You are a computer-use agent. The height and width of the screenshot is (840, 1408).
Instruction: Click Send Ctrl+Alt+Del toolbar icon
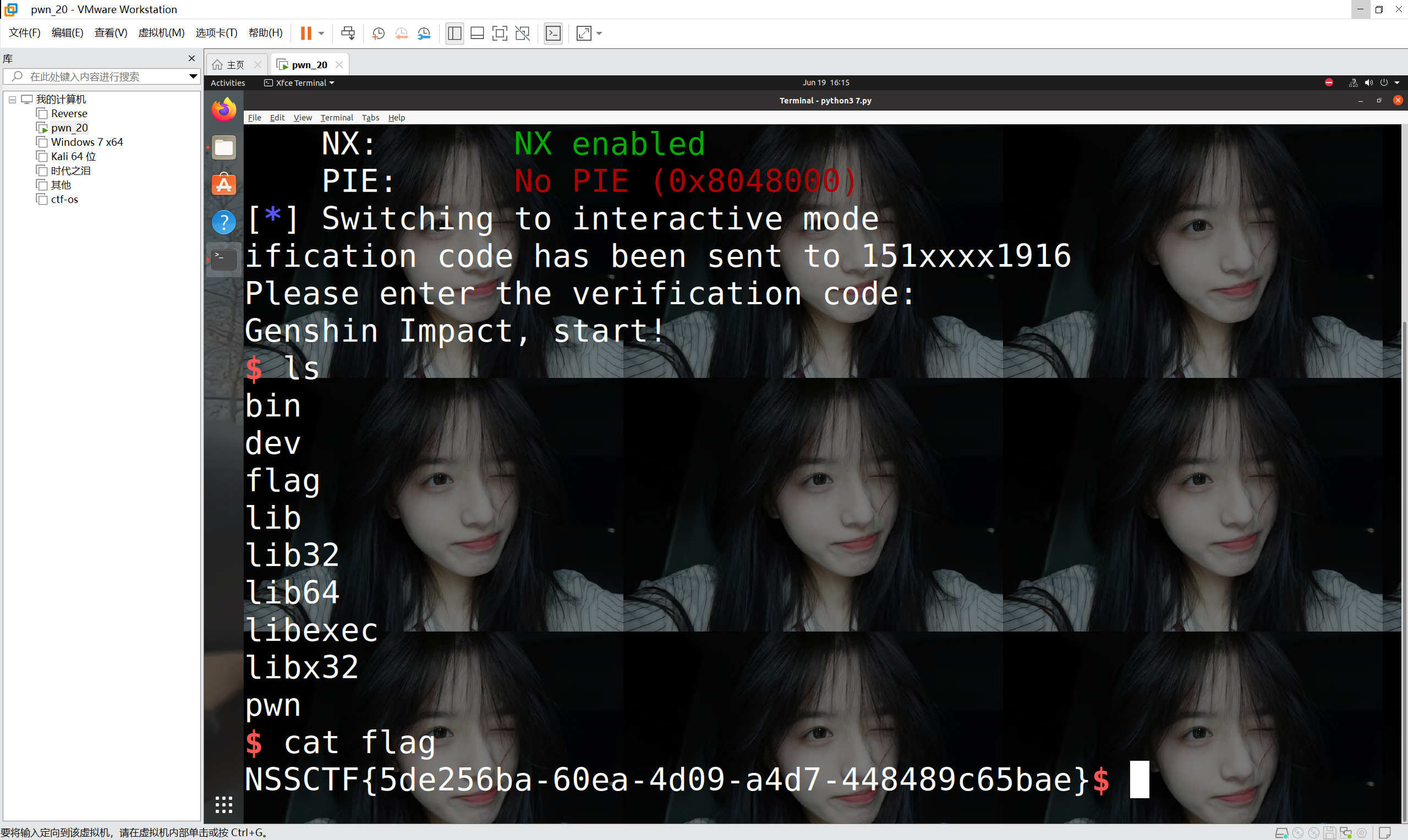[348, 34]
